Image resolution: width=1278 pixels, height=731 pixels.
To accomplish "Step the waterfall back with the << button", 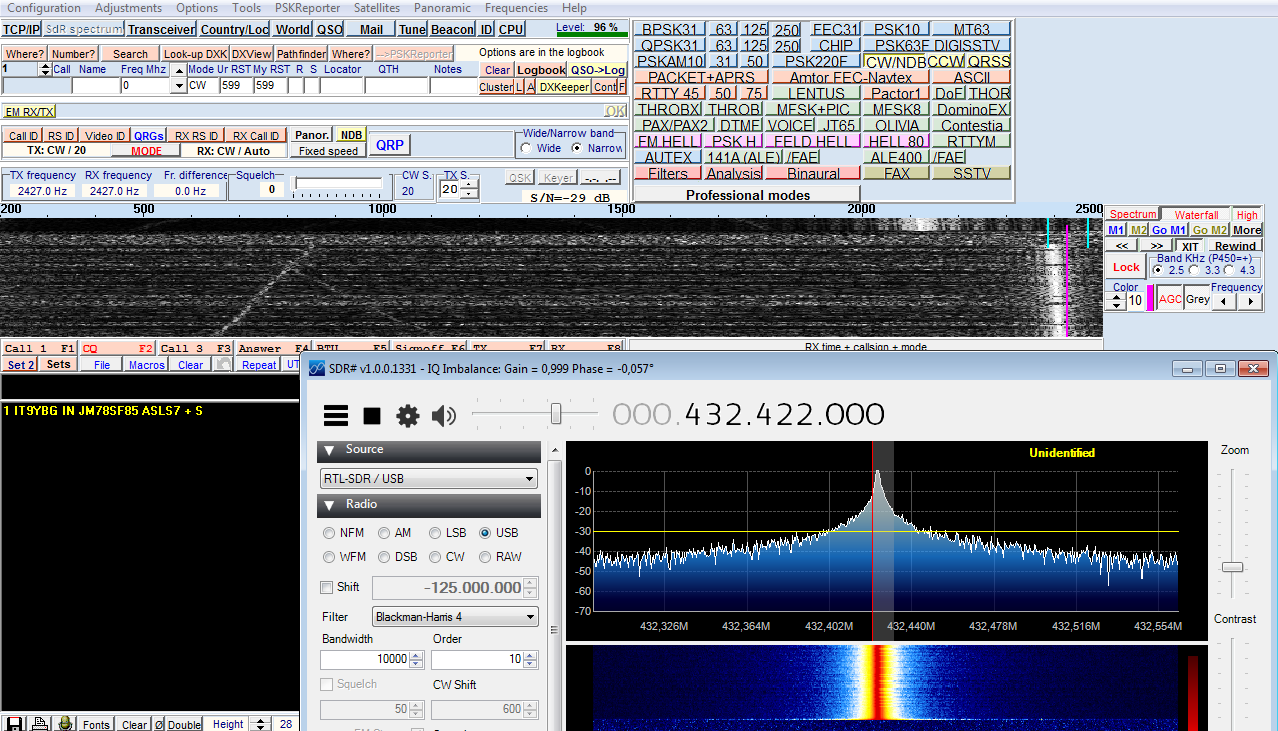I will click(x=1122, y=246).
